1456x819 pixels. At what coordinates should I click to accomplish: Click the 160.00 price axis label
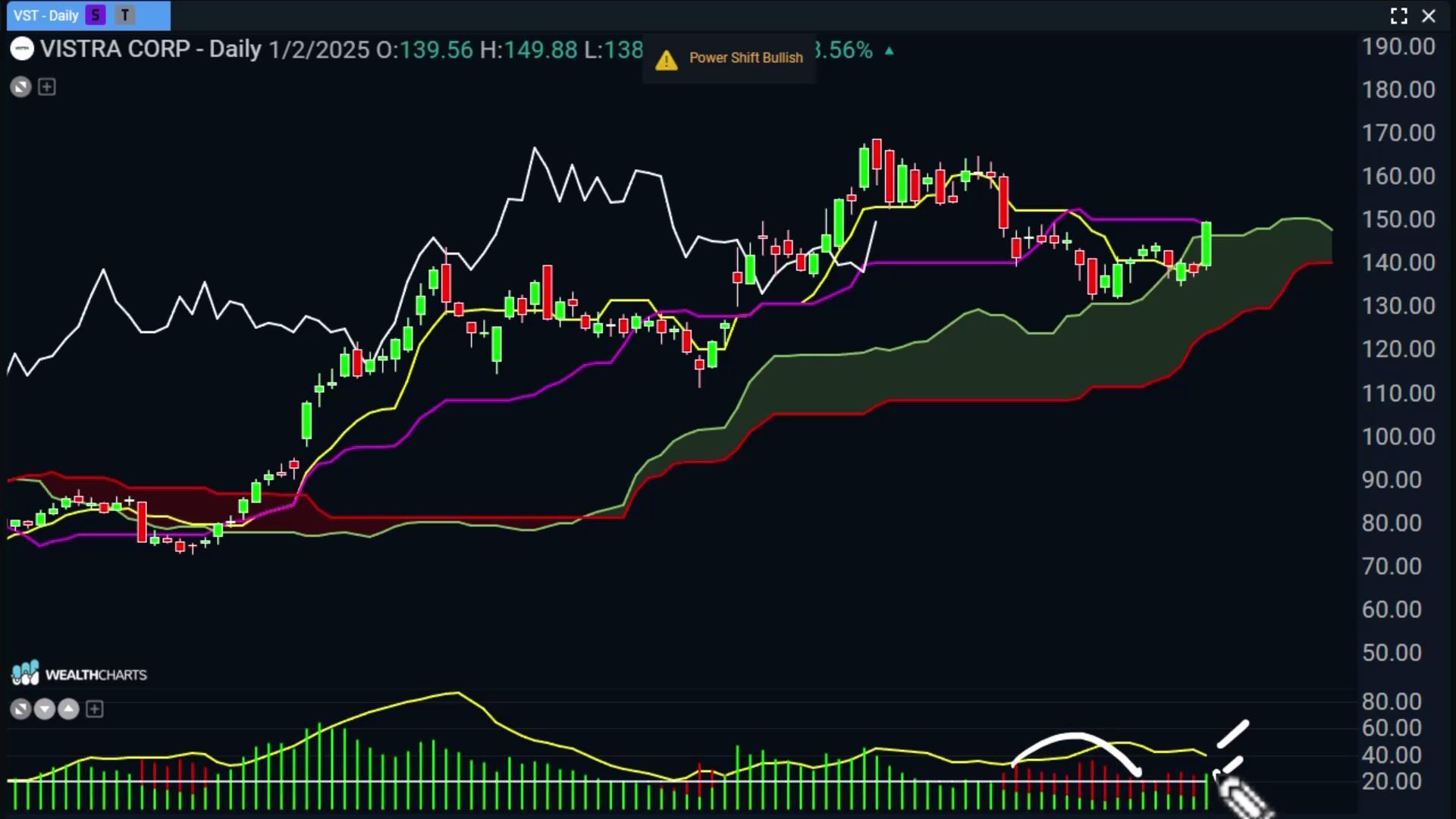pyautogui.click(x=1398, y=176)
